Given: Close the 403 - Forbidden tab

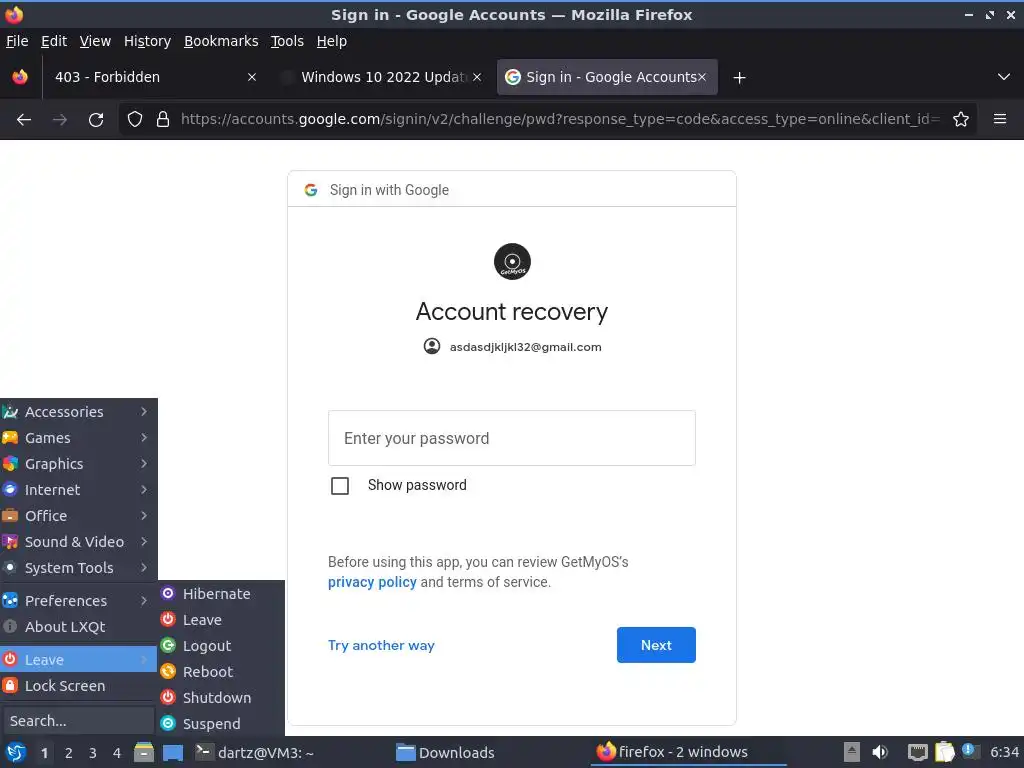Looking at the screenshot, I should click(x=252, y=77).
